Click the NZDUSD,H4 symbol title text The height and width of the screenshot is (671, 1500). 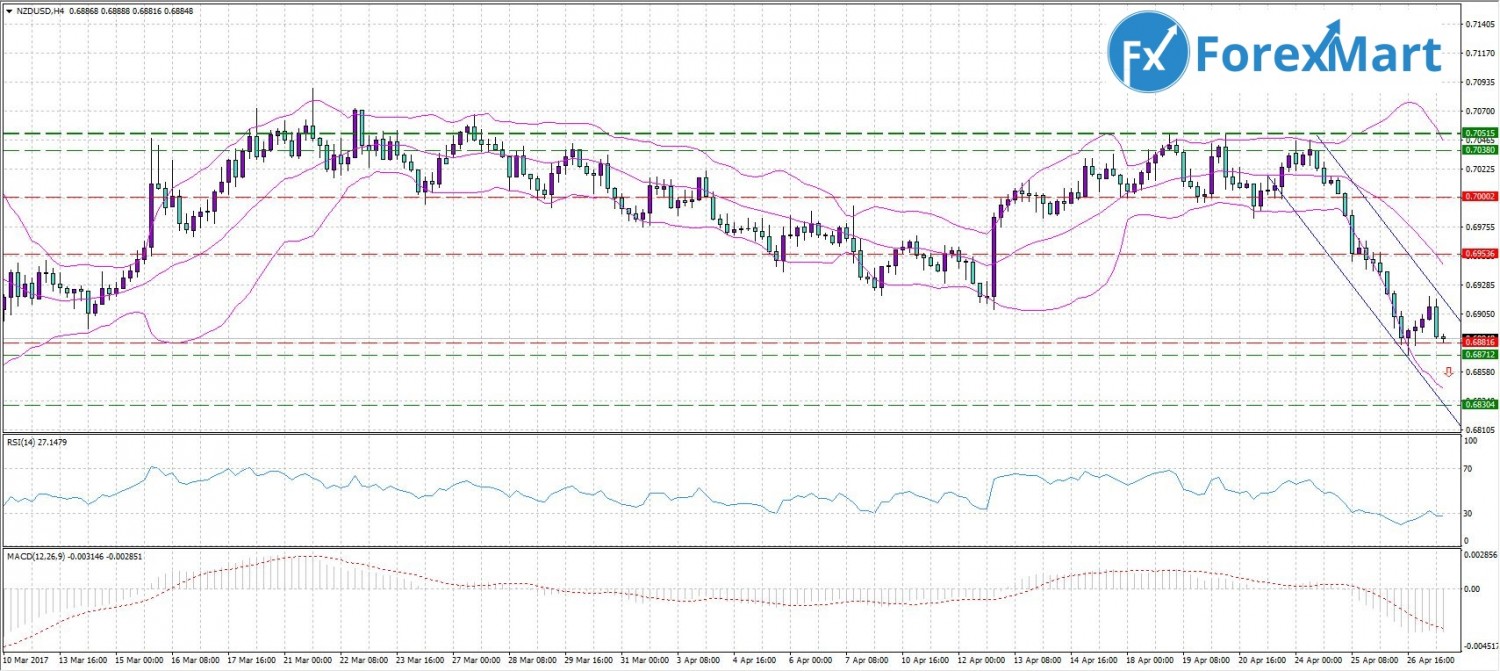point(44,8)
